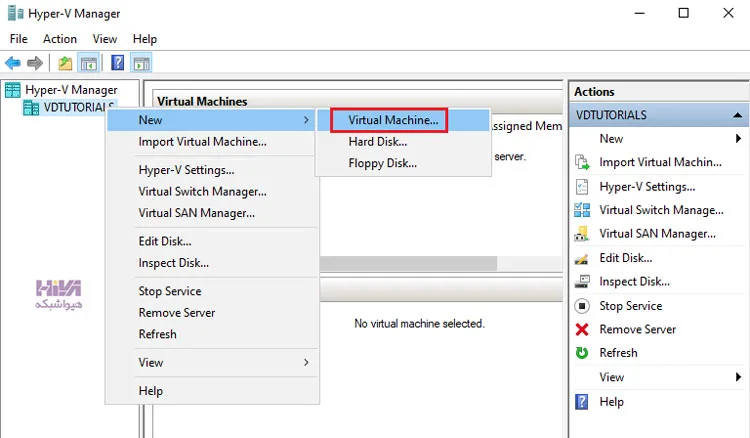Click Stop Service link in Actions pane
Image resolution: width=750 pixels, height=438 pixels.
tap(631, 306)
